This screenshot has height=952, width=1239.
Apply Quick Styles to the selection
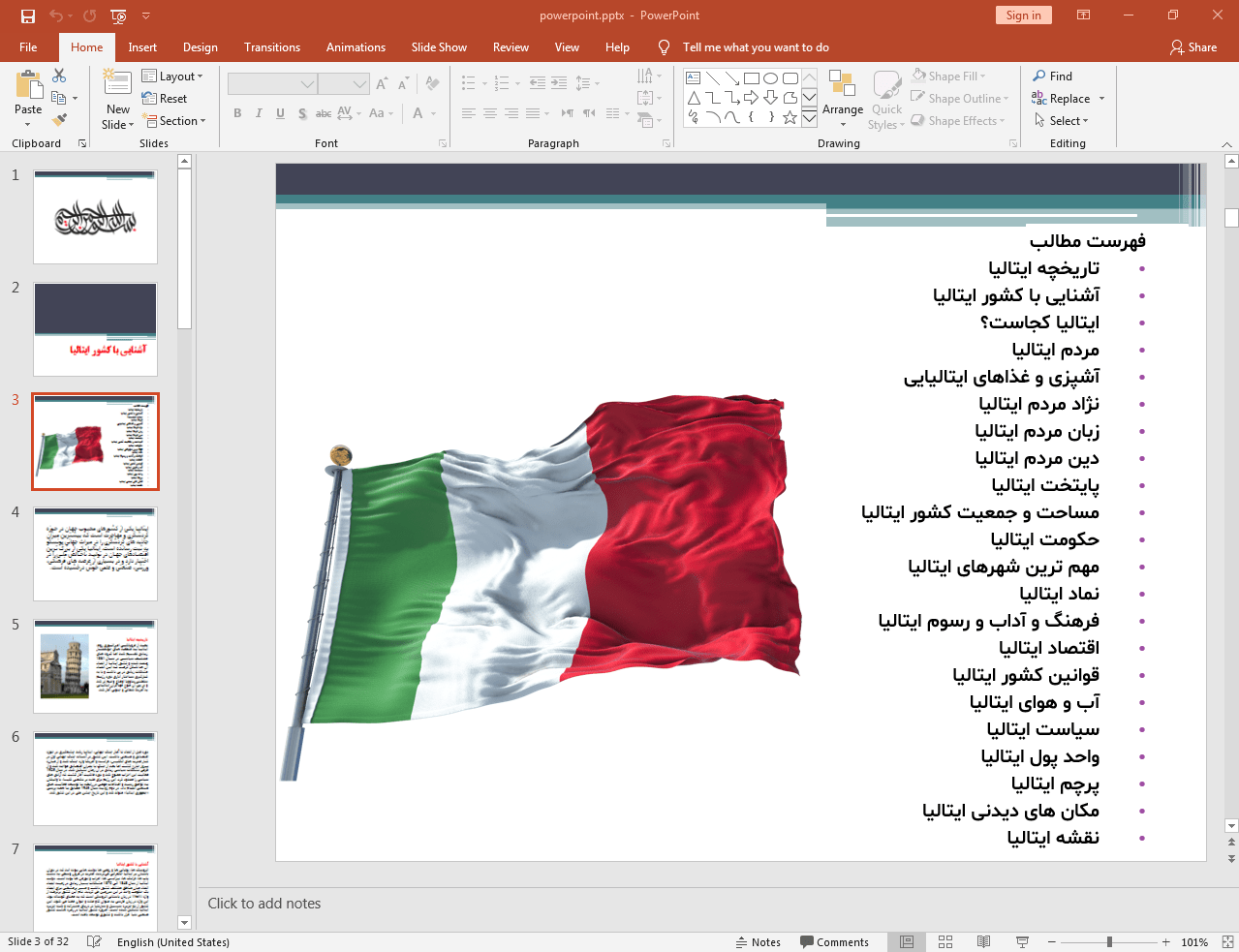pyautogui.click(x=885, y=97)
